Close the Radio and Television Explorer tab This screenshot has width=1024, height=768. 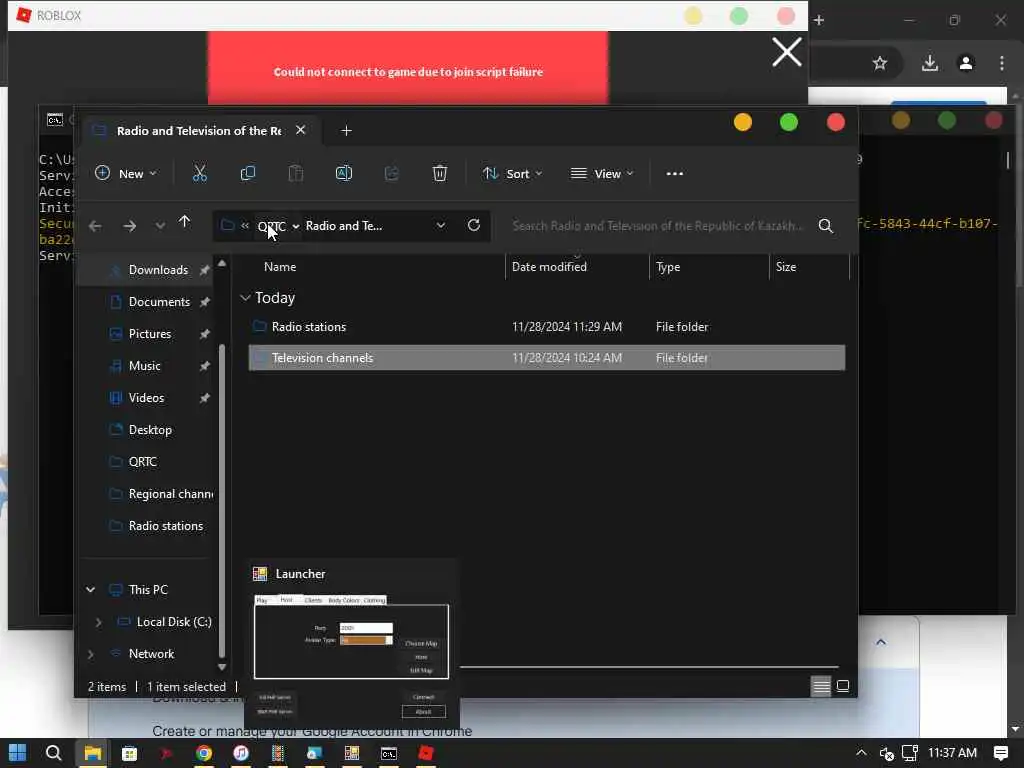[300, 130]
